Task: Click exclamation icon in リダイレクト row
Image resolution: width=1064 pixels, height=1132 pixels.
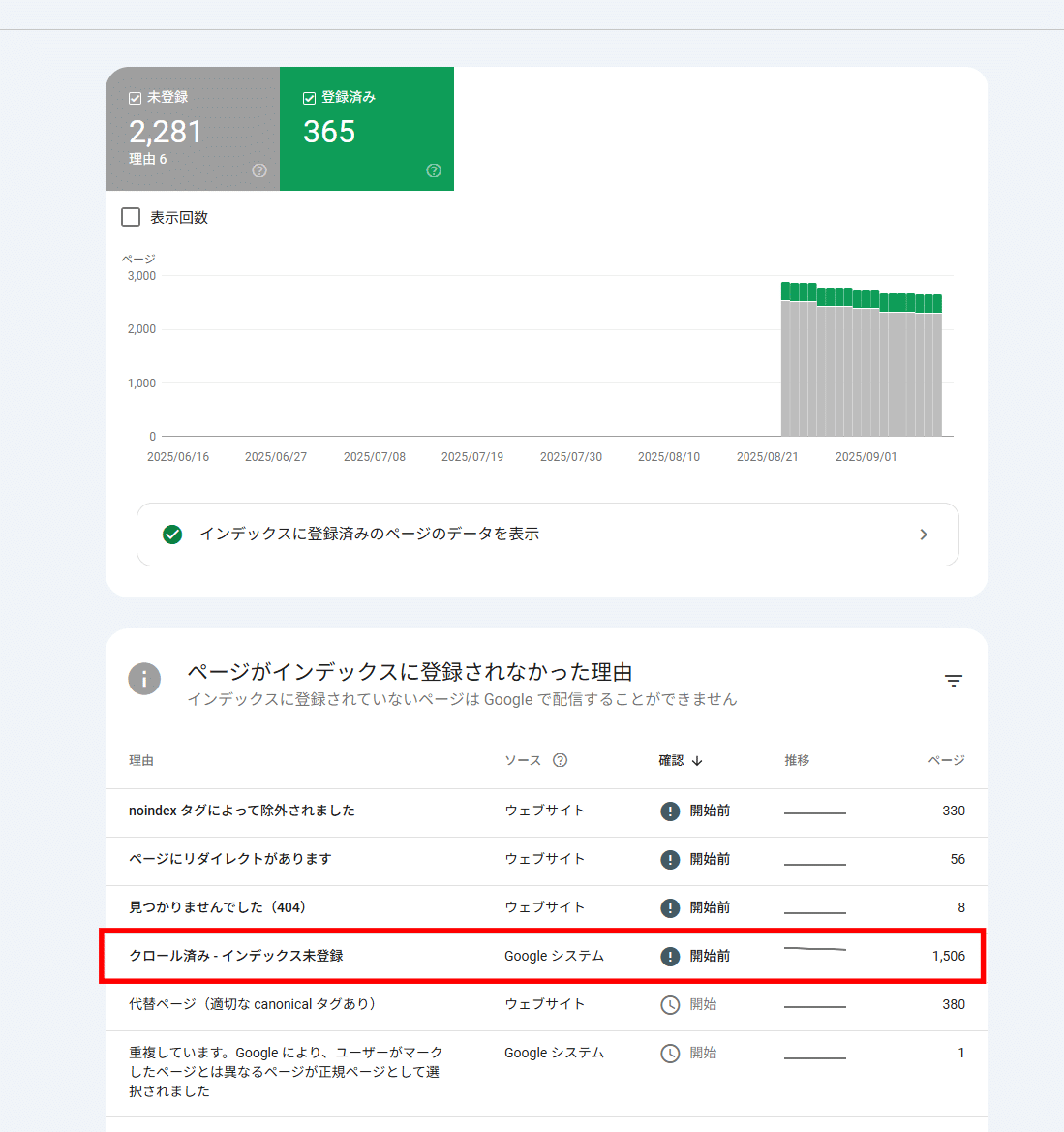Action: (x=670, y=860)
